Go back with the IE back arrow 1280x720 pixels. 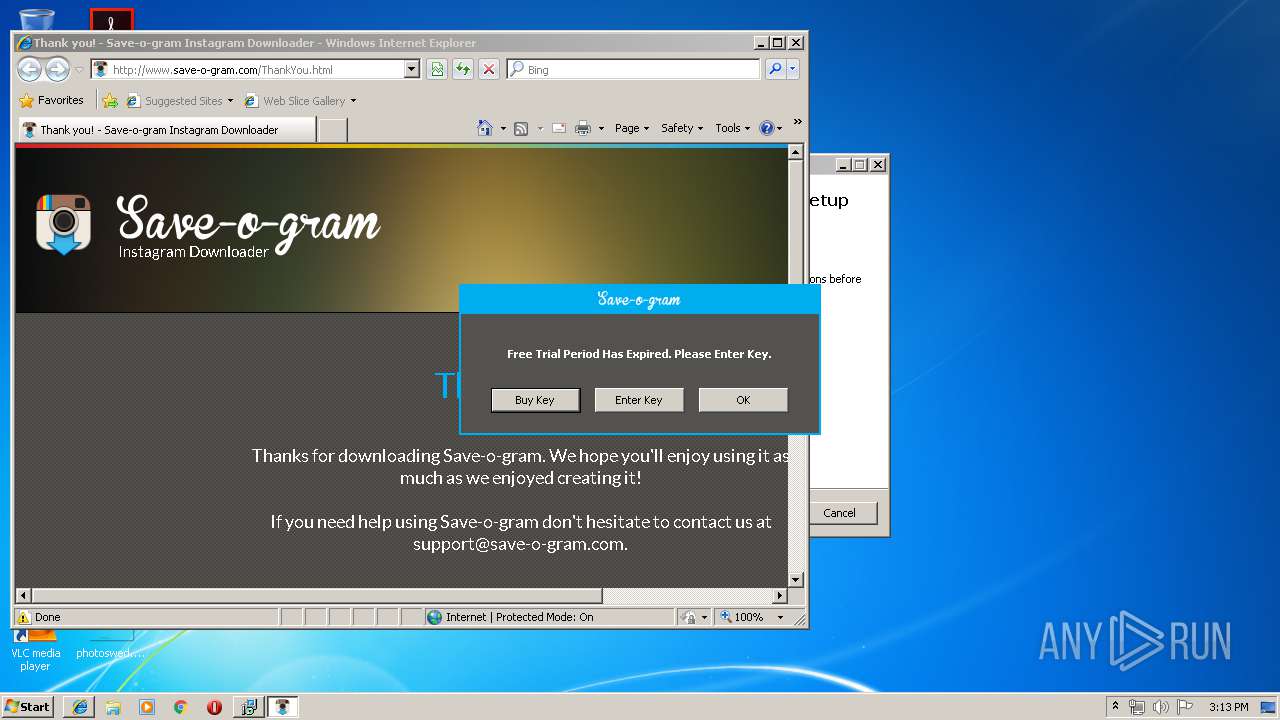click(x=30, y=69)
